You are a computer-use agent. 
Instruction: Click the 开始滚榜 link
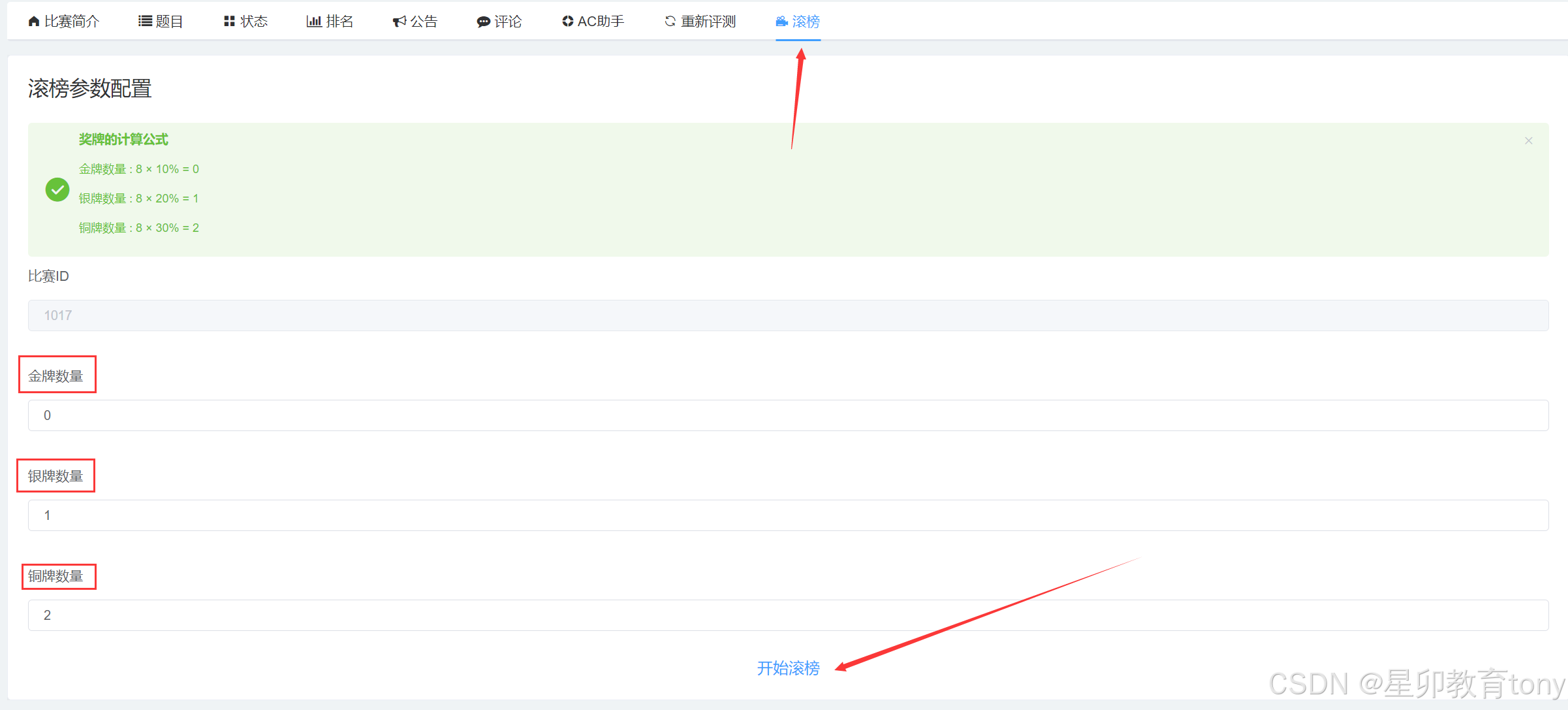[788, 668]
